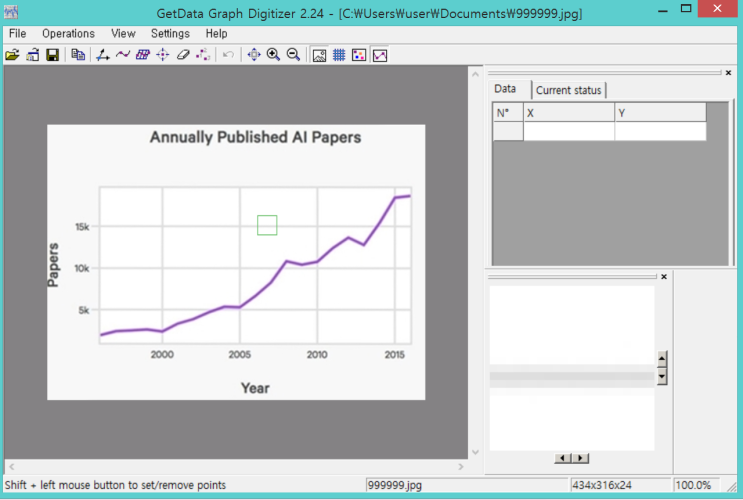The image size is (743, 500).
Task: Toggle the show lines graph button
Action: coord(380,55)
